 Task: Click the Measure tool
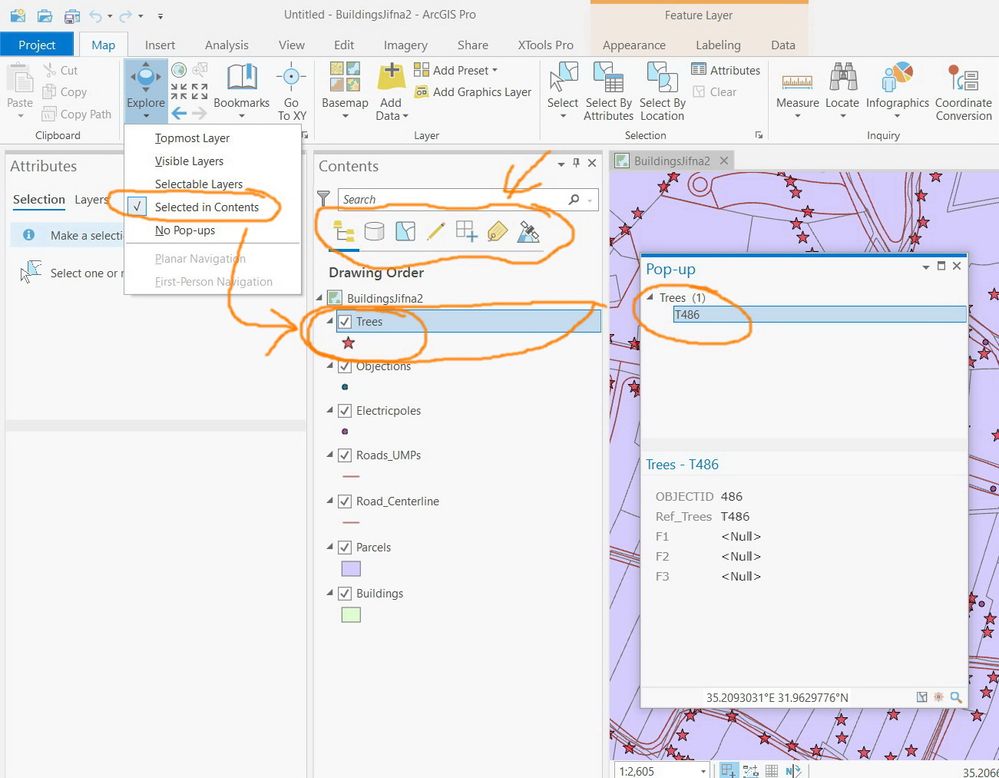(x=797, y=90)
